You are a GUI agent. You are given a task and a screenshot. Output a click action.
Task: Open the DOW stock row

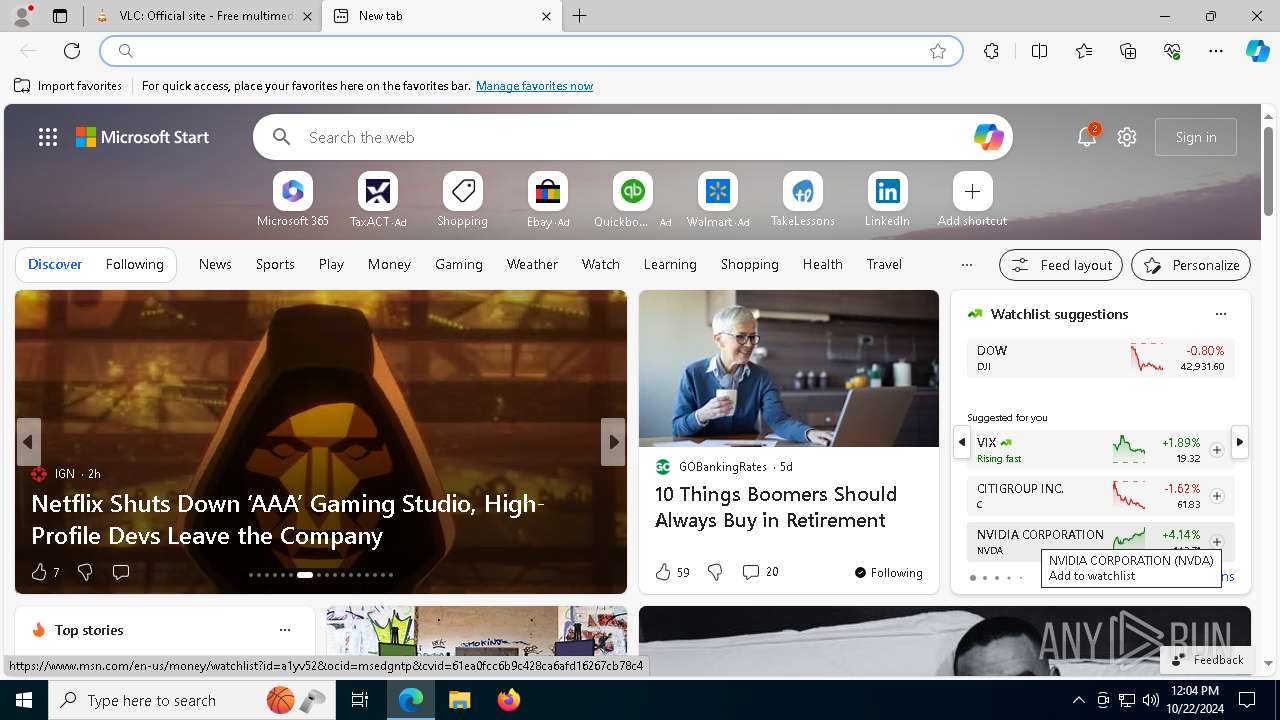[1100, 358]
